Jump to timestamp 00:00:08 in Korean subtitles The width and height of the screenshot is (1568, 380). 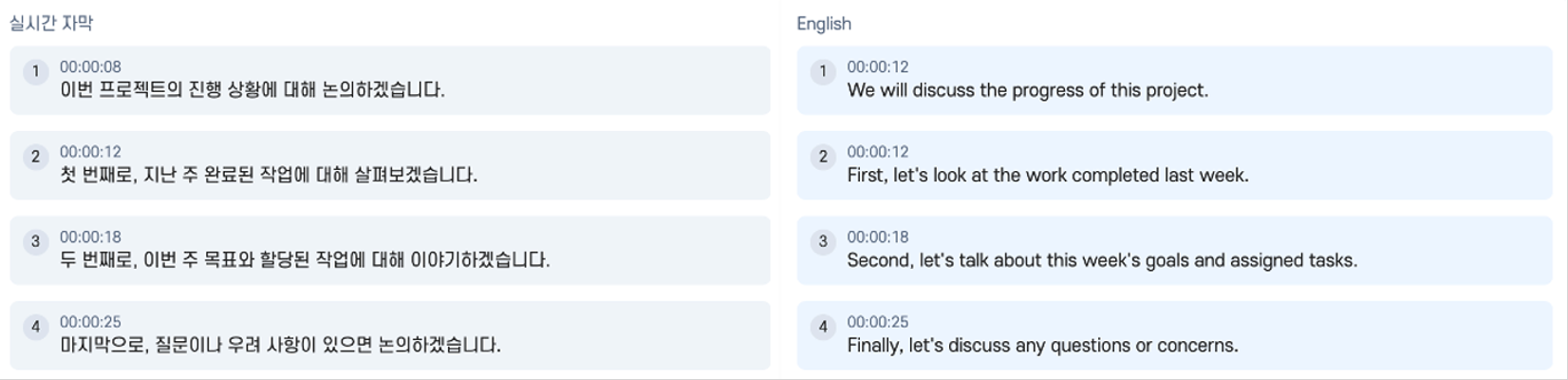pyautogui.click(x=90, y=66)
